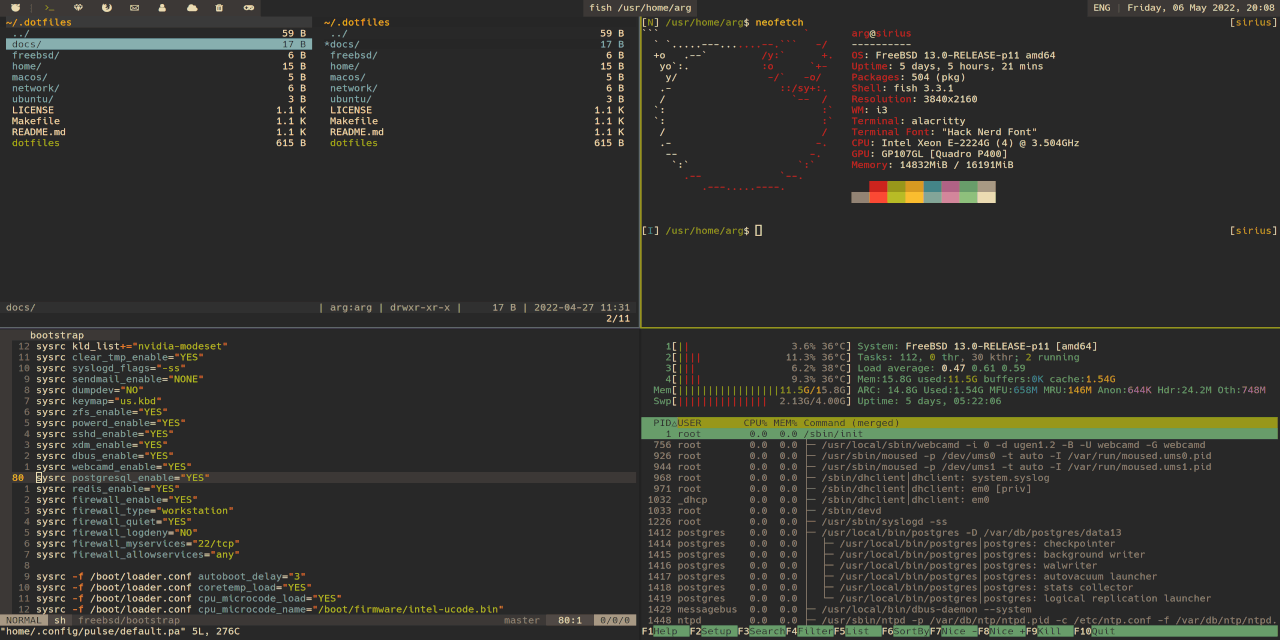
Task: Open the Firefox workspace icon
Action: coord(106,8)
